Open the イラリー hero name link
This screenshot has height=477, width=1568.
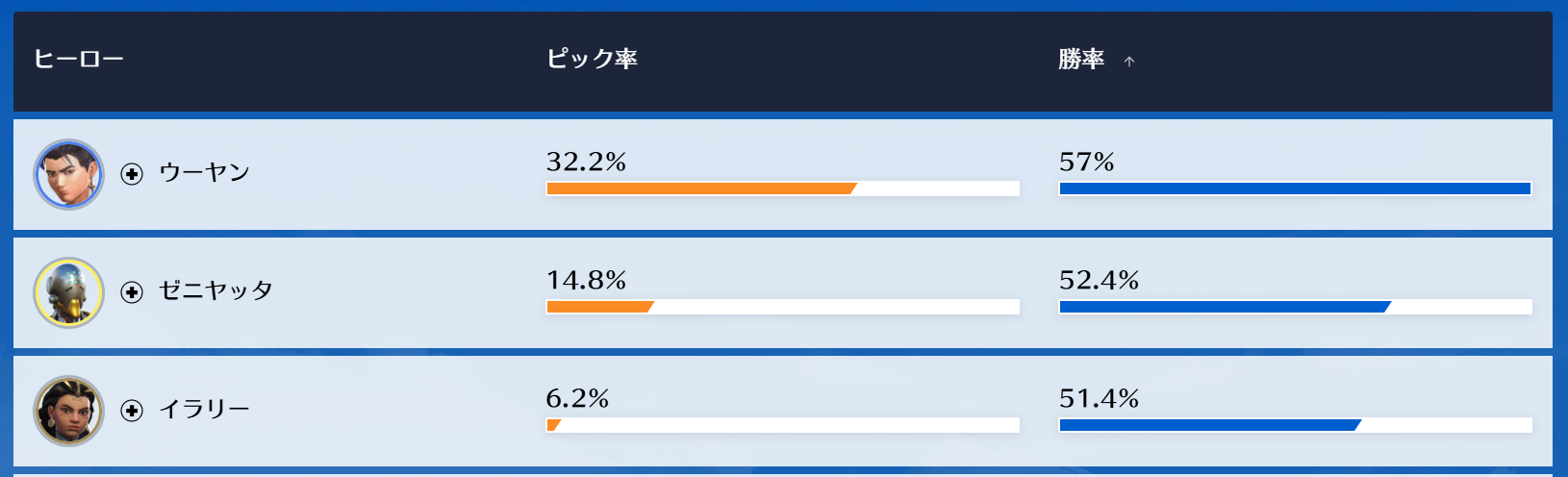point(204,410)
